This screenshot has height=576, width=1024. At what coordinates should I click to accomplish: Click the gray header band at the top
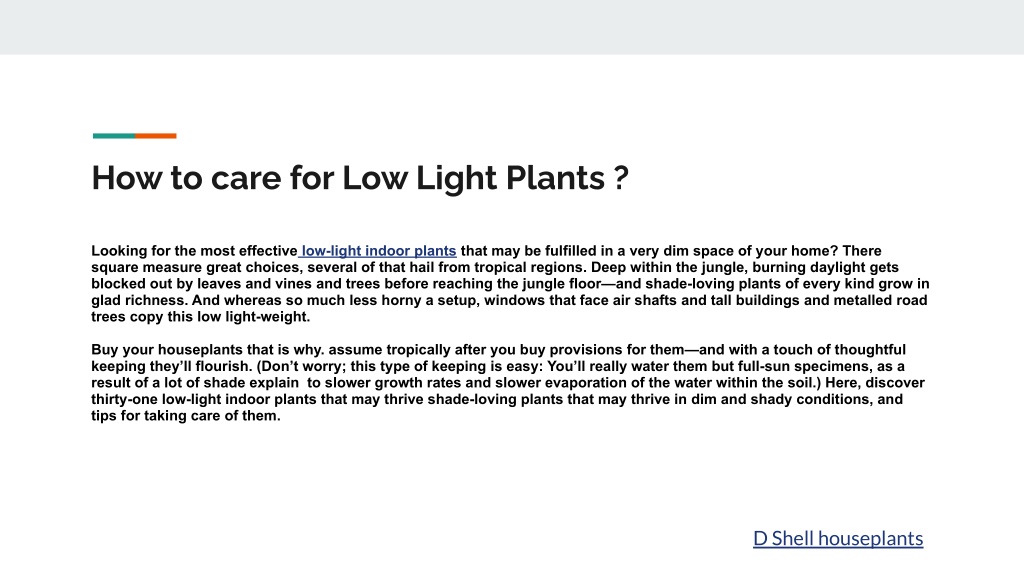(512, 27)
